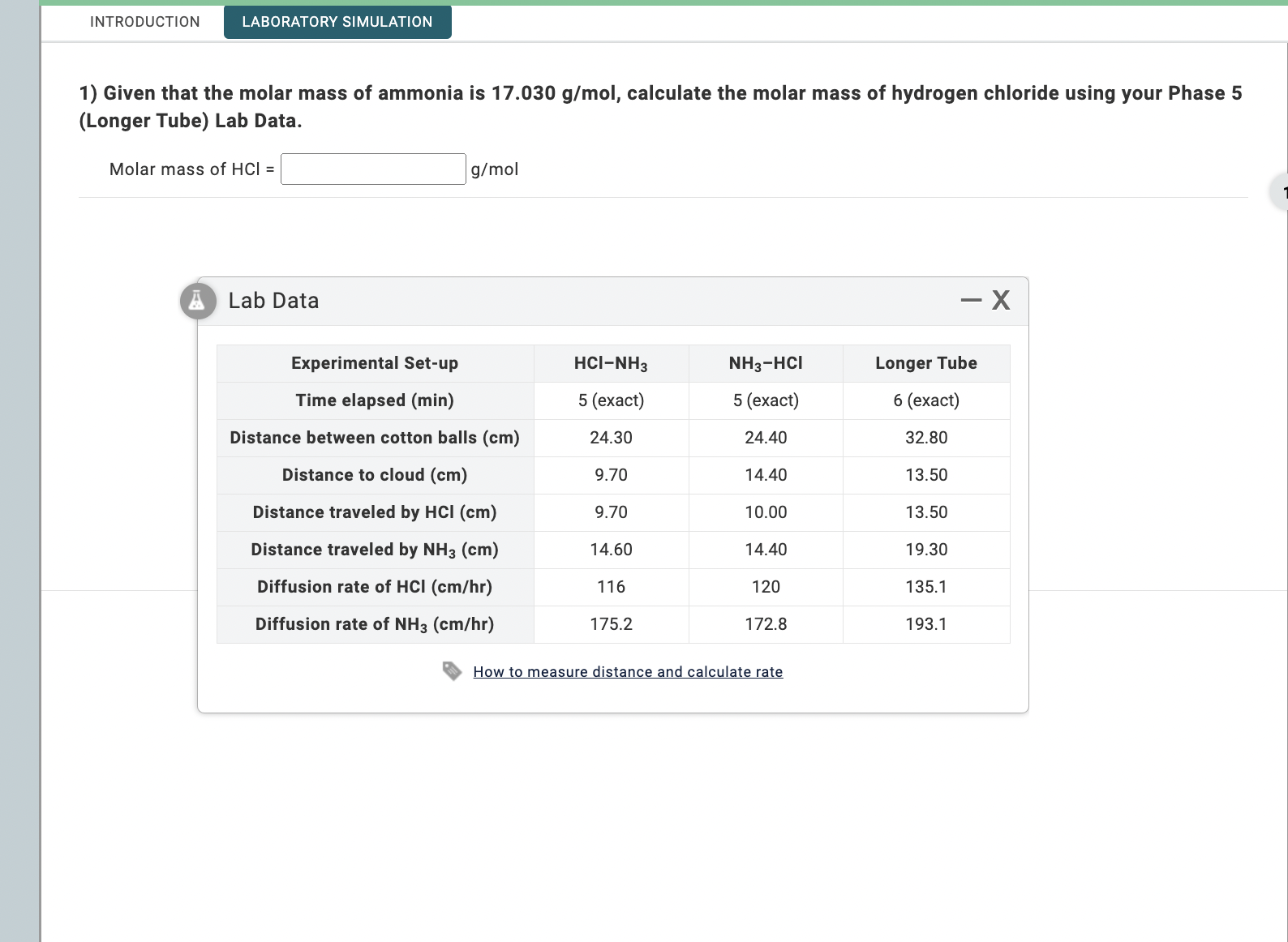The height and width of the screenshot is (942, 1288).
Task: Click the tag icon beside help link
Action: [x=452, y=671]
